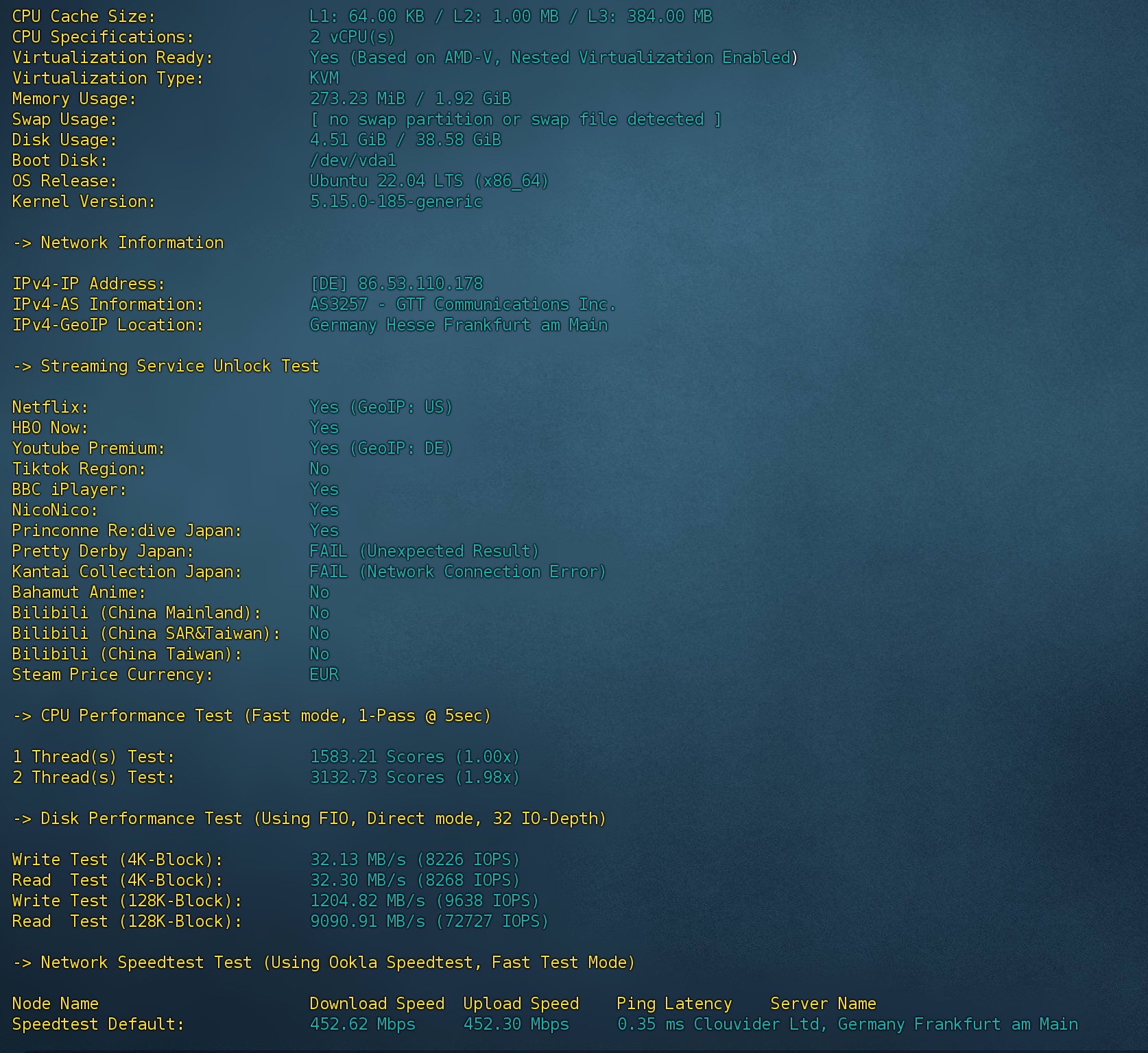The width and height of the screenshot is (1148, 1053).
Task: Click 128K read result '9090.91 MB/s (72727 IOPS)'
Action: click(x=429, y=921)
